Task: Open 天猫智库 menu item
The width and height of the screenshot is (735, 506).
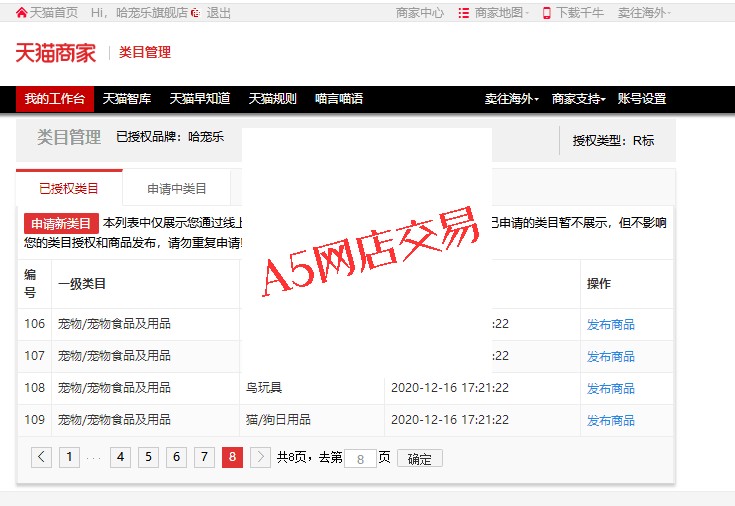Action: 127,99
